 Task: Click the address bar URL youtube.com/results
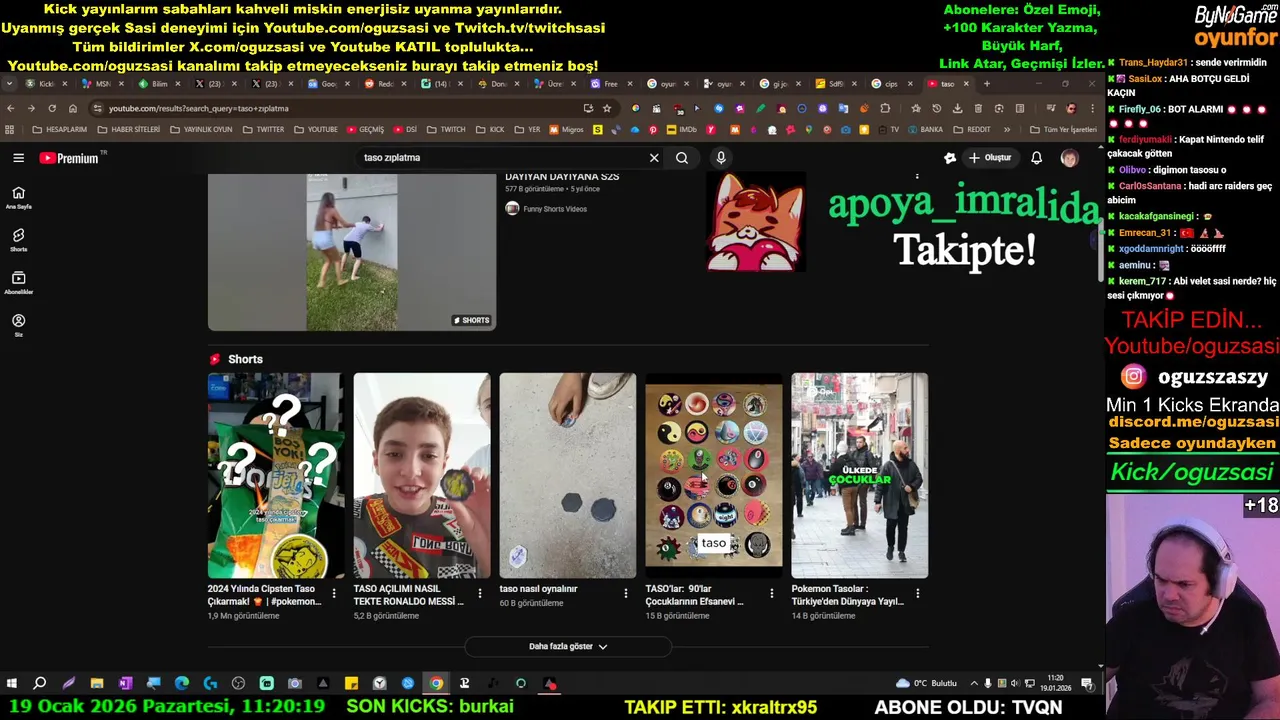point(198,108)
